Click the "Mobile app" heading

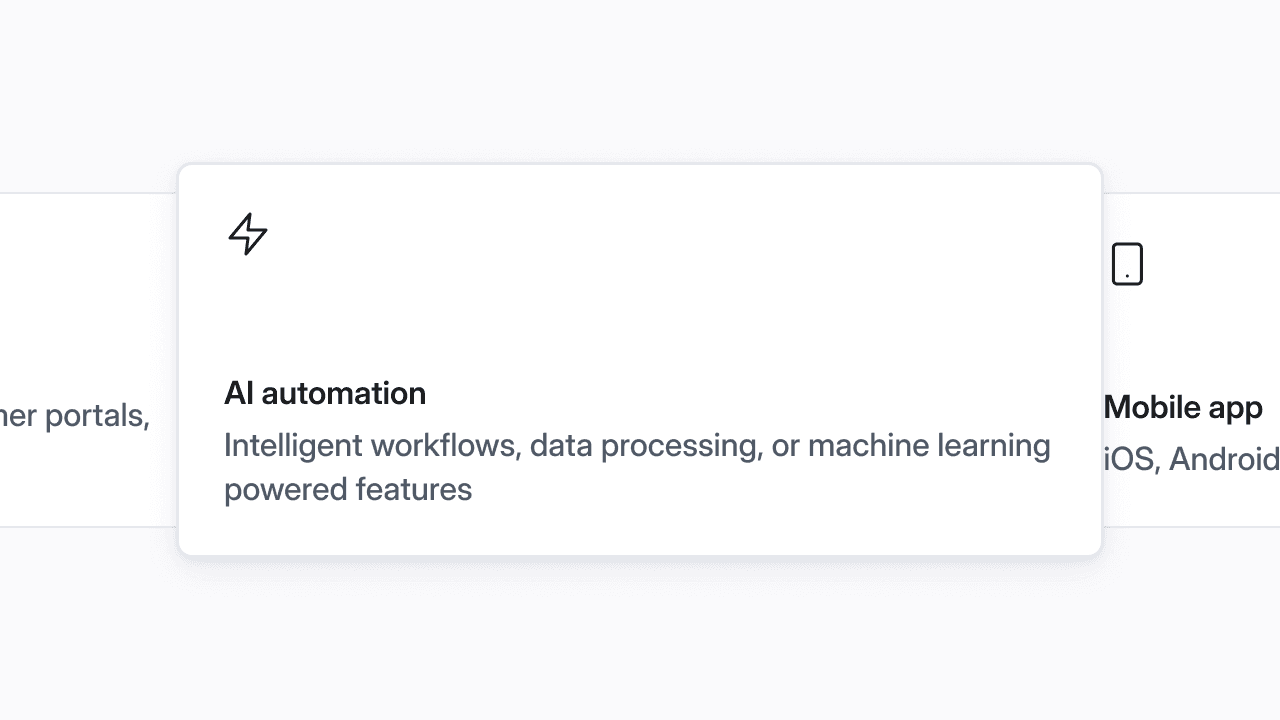[x=1183, y=407]
